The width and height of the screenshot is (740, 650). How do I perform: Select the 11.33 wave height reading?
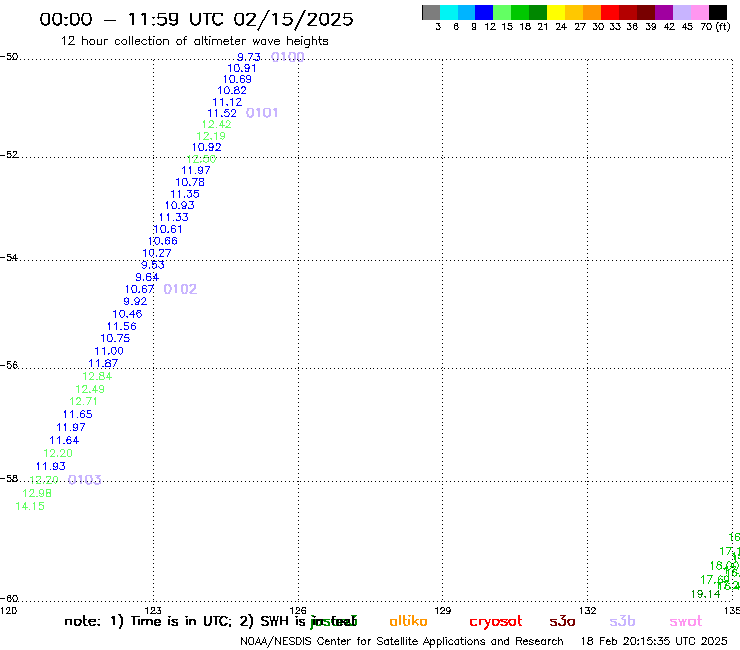(x=174, y=217)
